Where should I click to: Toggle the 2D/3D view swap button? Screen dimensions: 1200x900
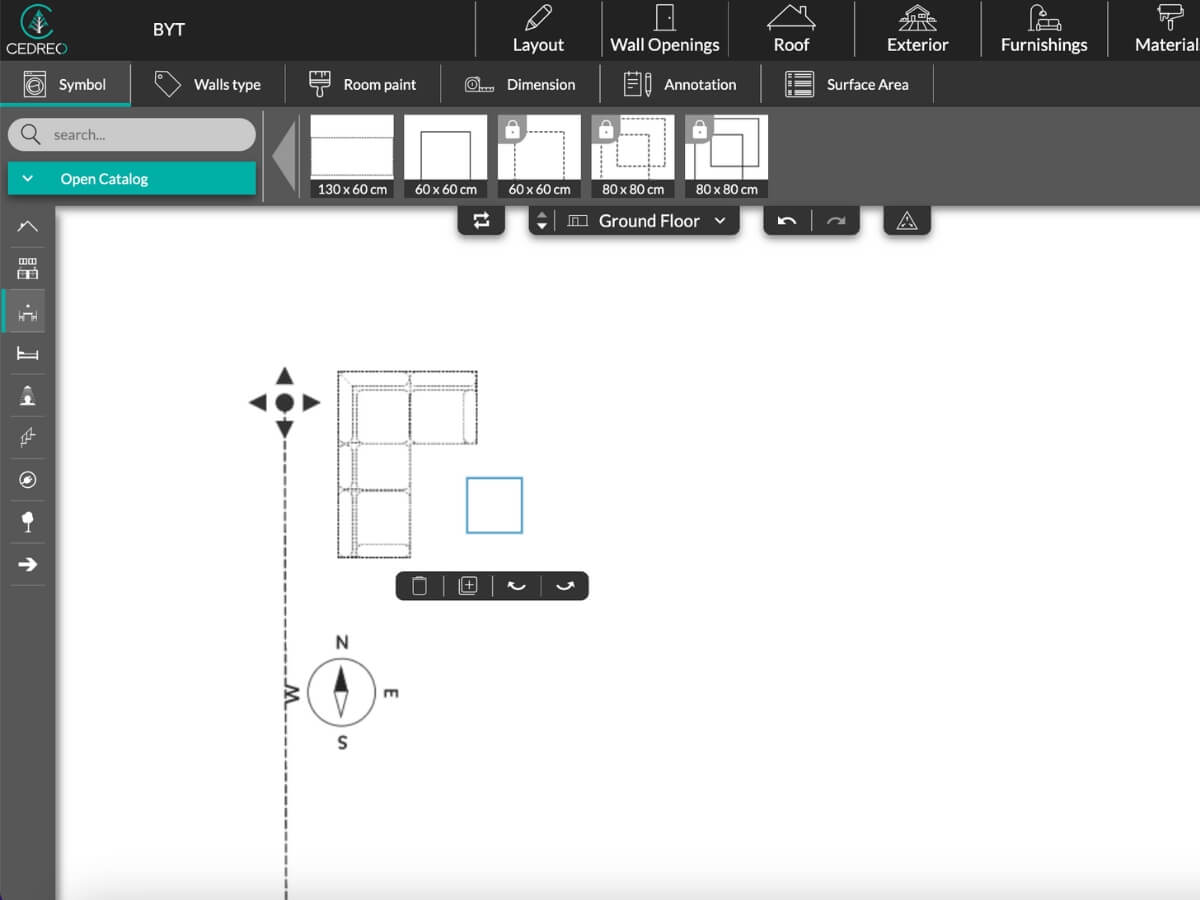point(482,221)
